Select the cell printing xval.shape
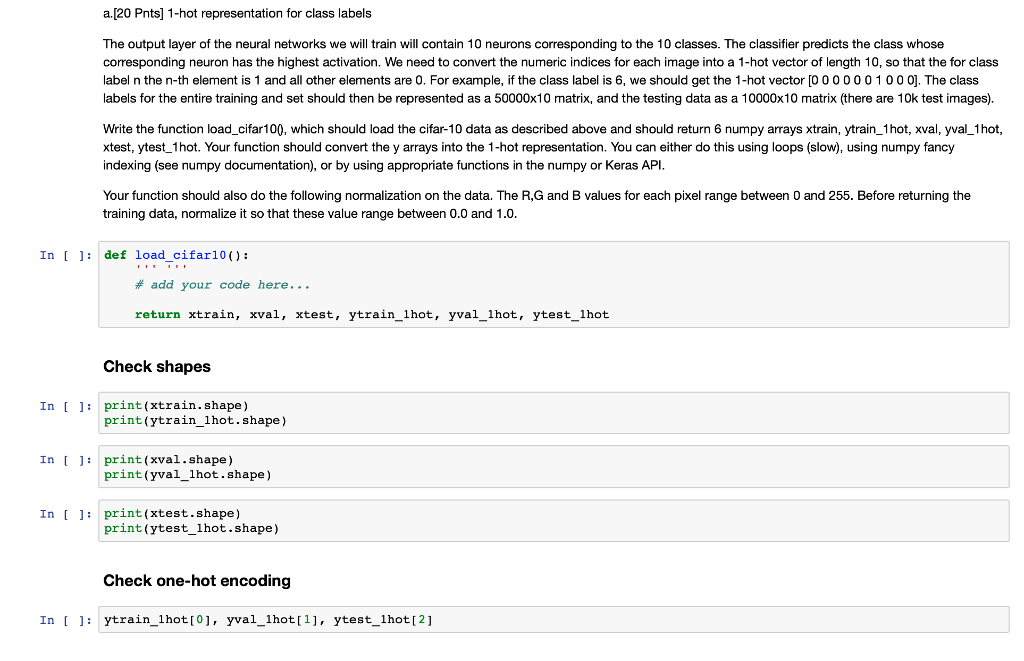The image size is (1024, 661). click(400, 466)
